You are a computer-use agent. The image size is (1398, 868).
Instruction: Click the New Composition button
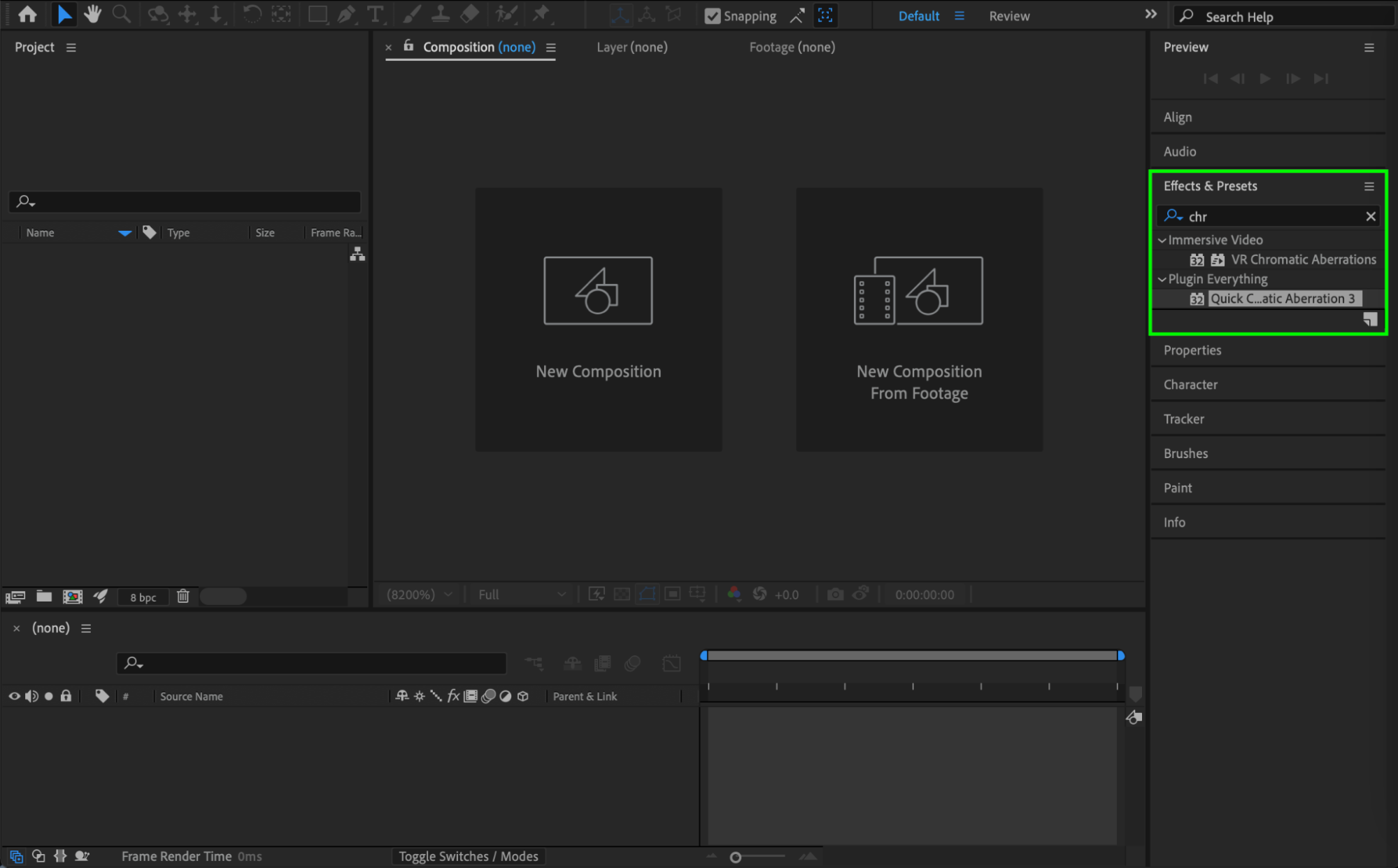(598, 319)
